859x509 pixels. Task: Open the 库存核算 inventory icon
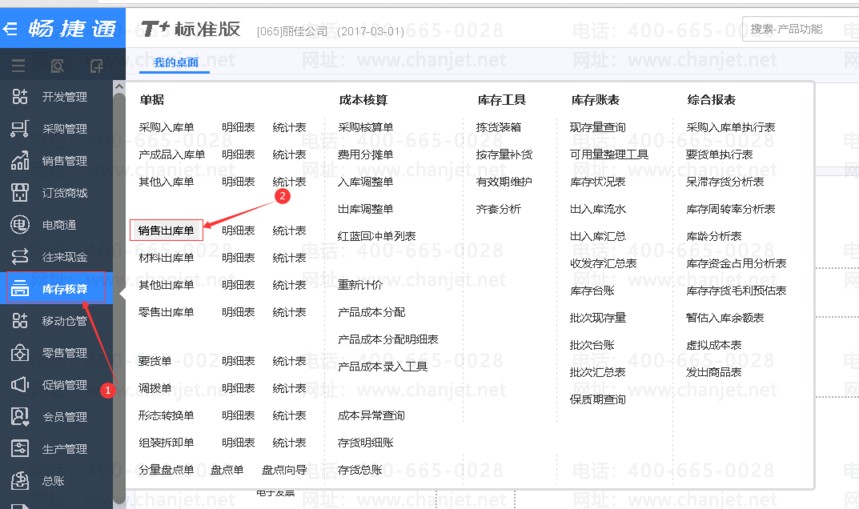tap(20, 288)
